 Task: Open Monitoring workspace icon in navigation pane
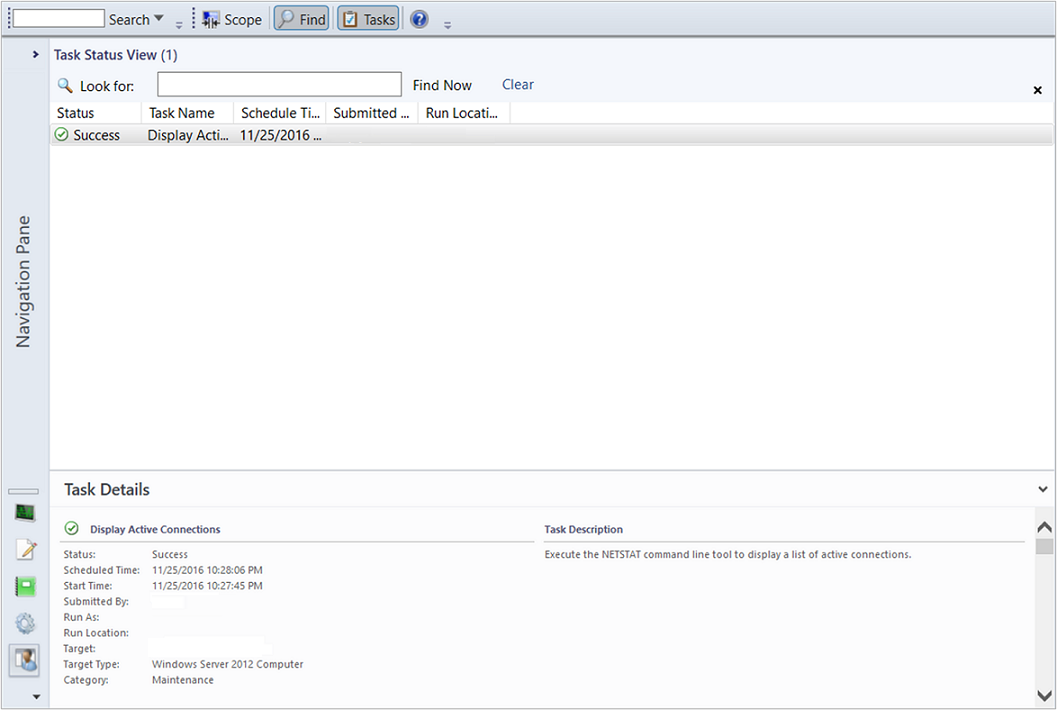[25, 513]
